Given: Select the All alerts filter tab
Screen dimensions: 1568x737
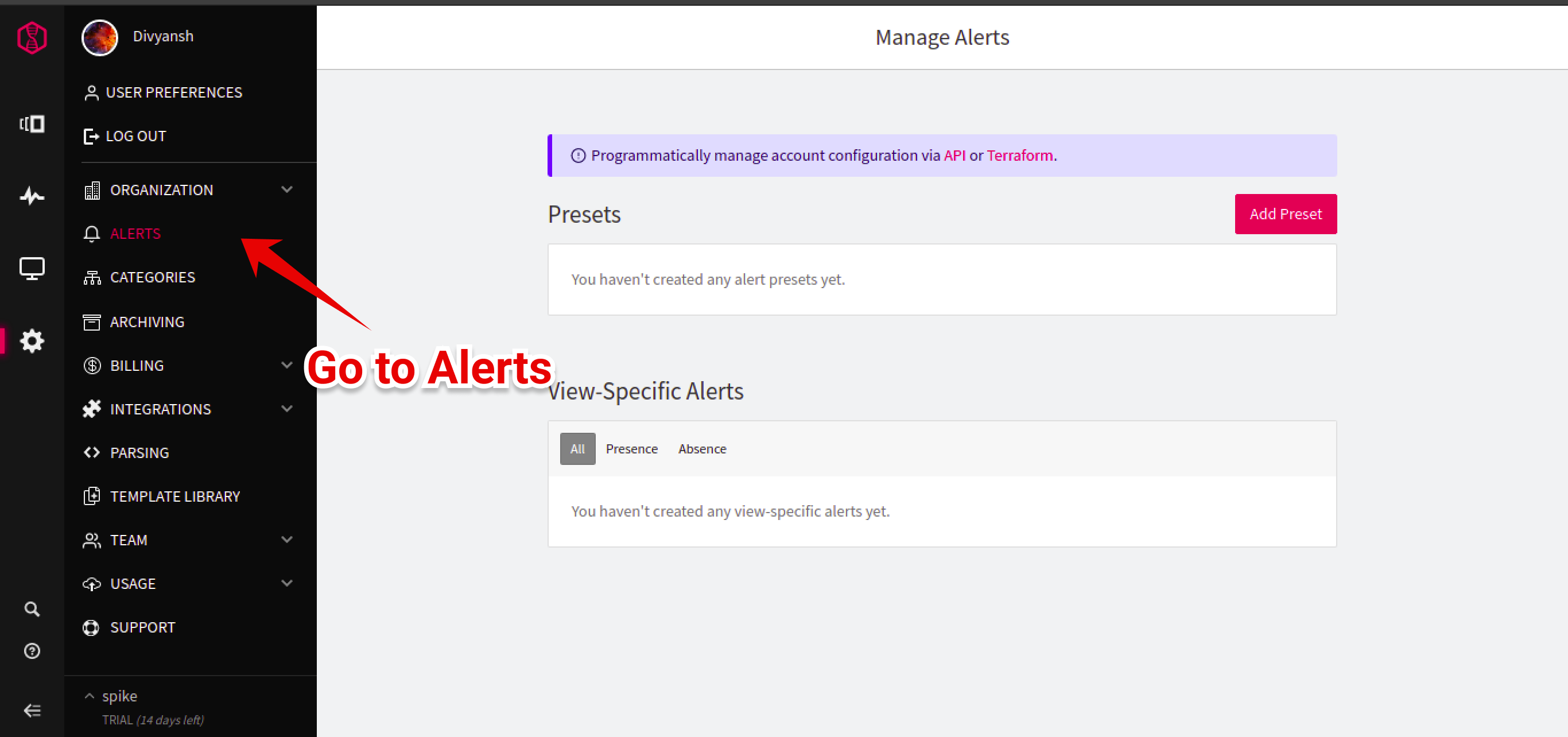Looking at the screenshot, I should (577, 449).
